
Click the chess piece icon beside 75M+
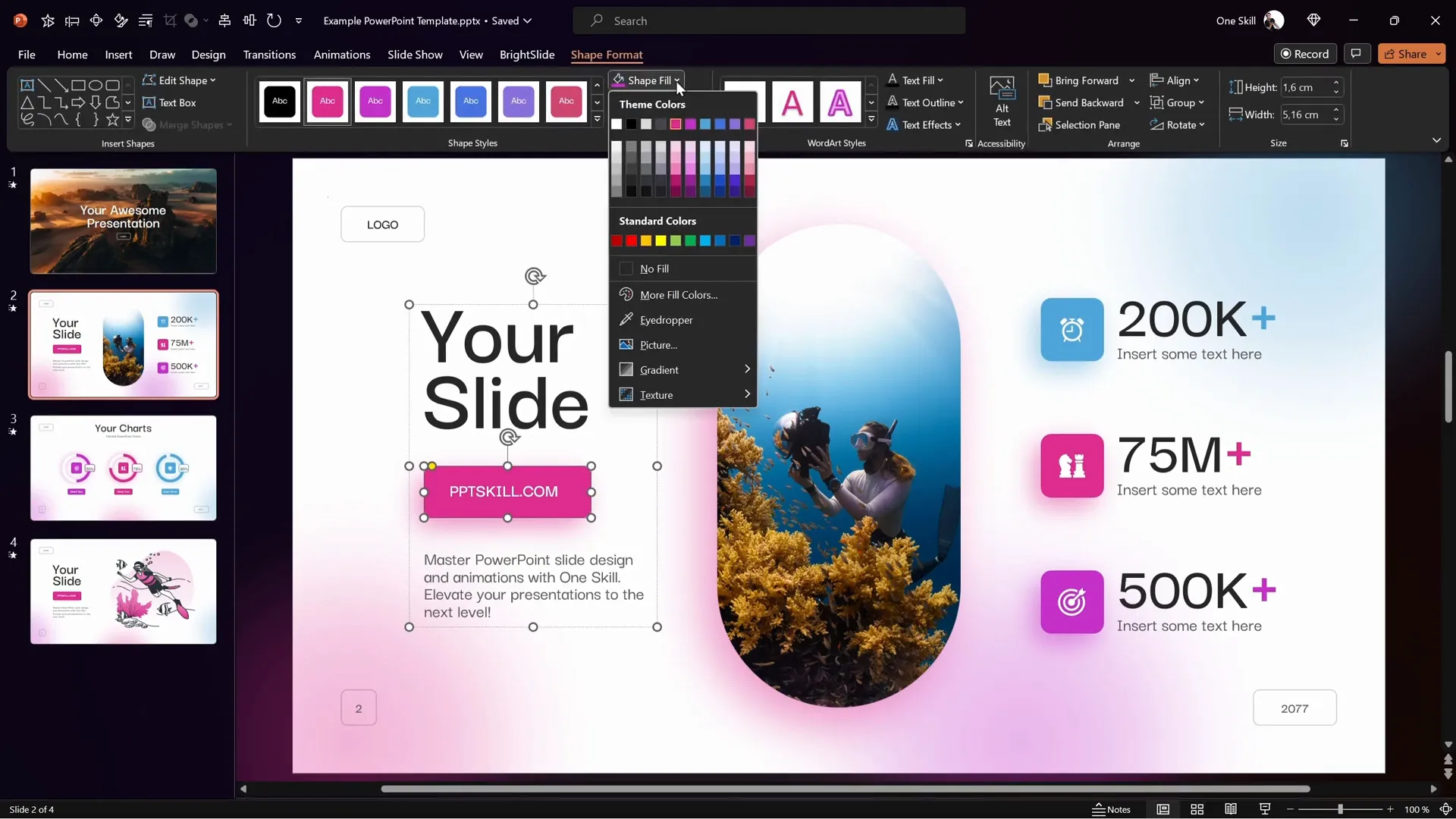(1072, 466)
